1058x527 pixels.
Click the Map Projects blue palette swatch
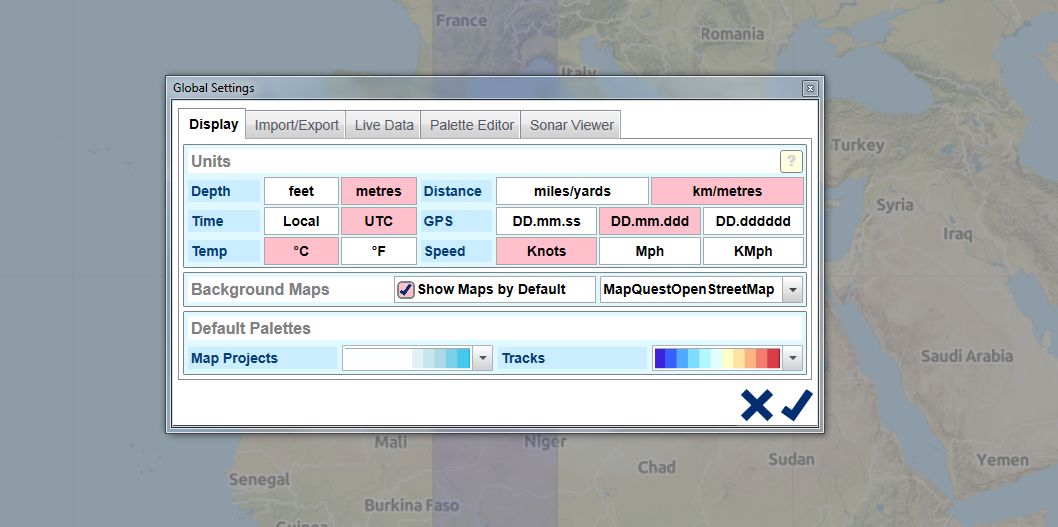tap(407, 358)
